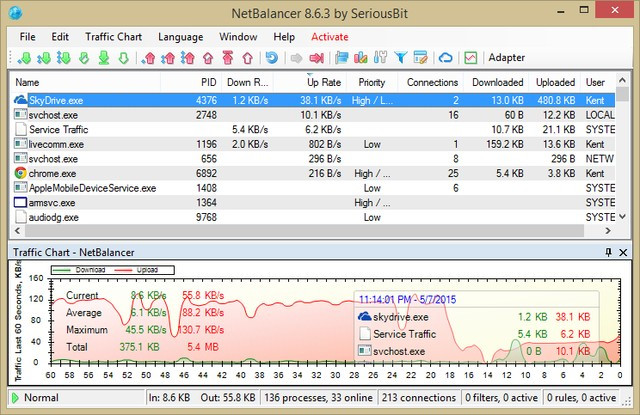Image resolution: width=640 pixels, height=415 pixels.
Task: Click the Upload legend entry in chart
Action: coord(138,270)
